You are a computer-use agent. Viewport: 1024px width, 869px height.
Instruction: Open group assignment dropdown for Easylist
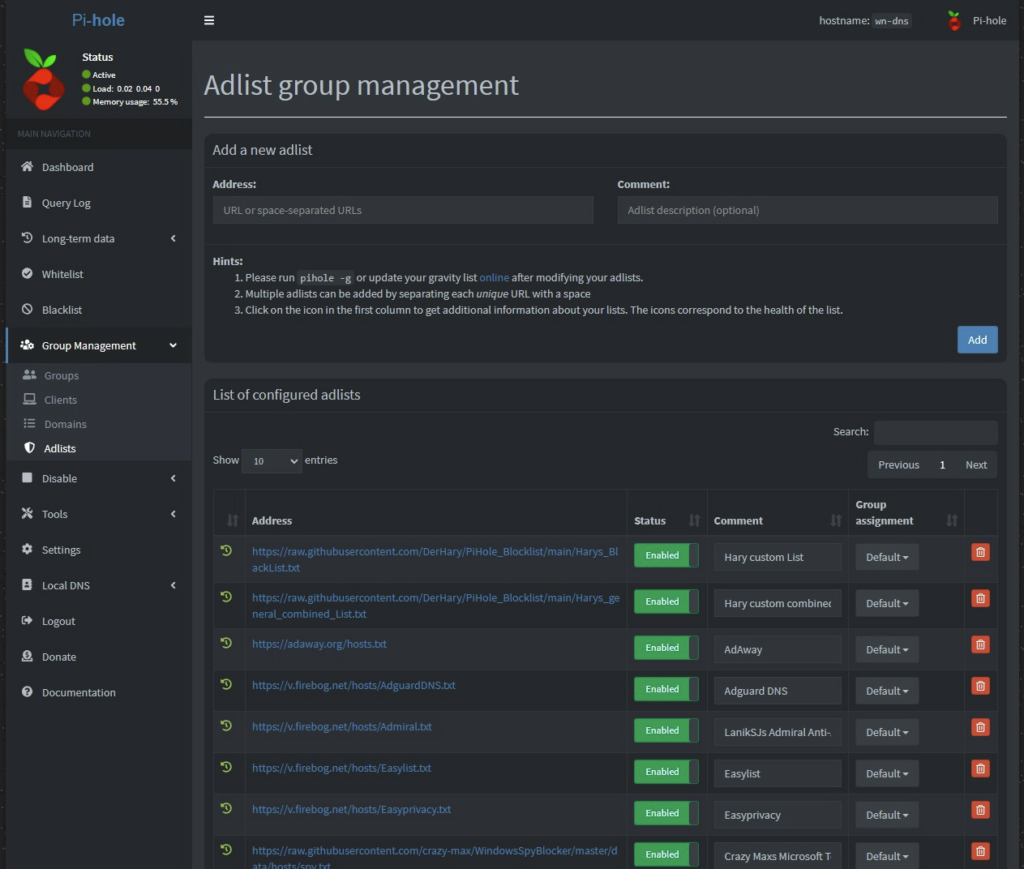click(887, 774)
